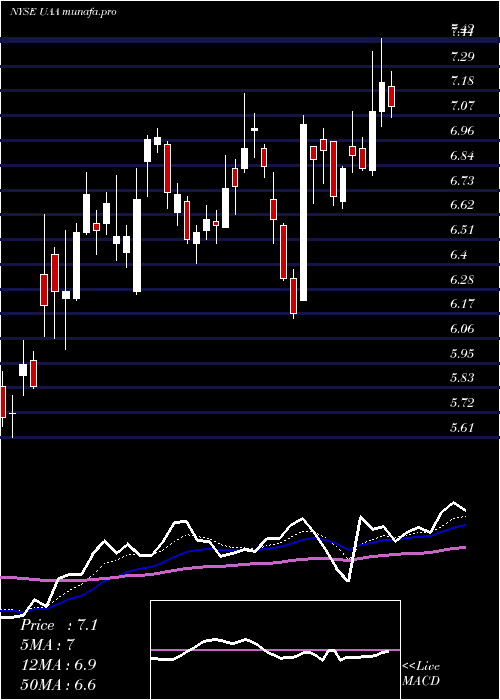Select the 5.83 price axis label
The width and height of the screenshot is (500, 700).
pos(462,378)
